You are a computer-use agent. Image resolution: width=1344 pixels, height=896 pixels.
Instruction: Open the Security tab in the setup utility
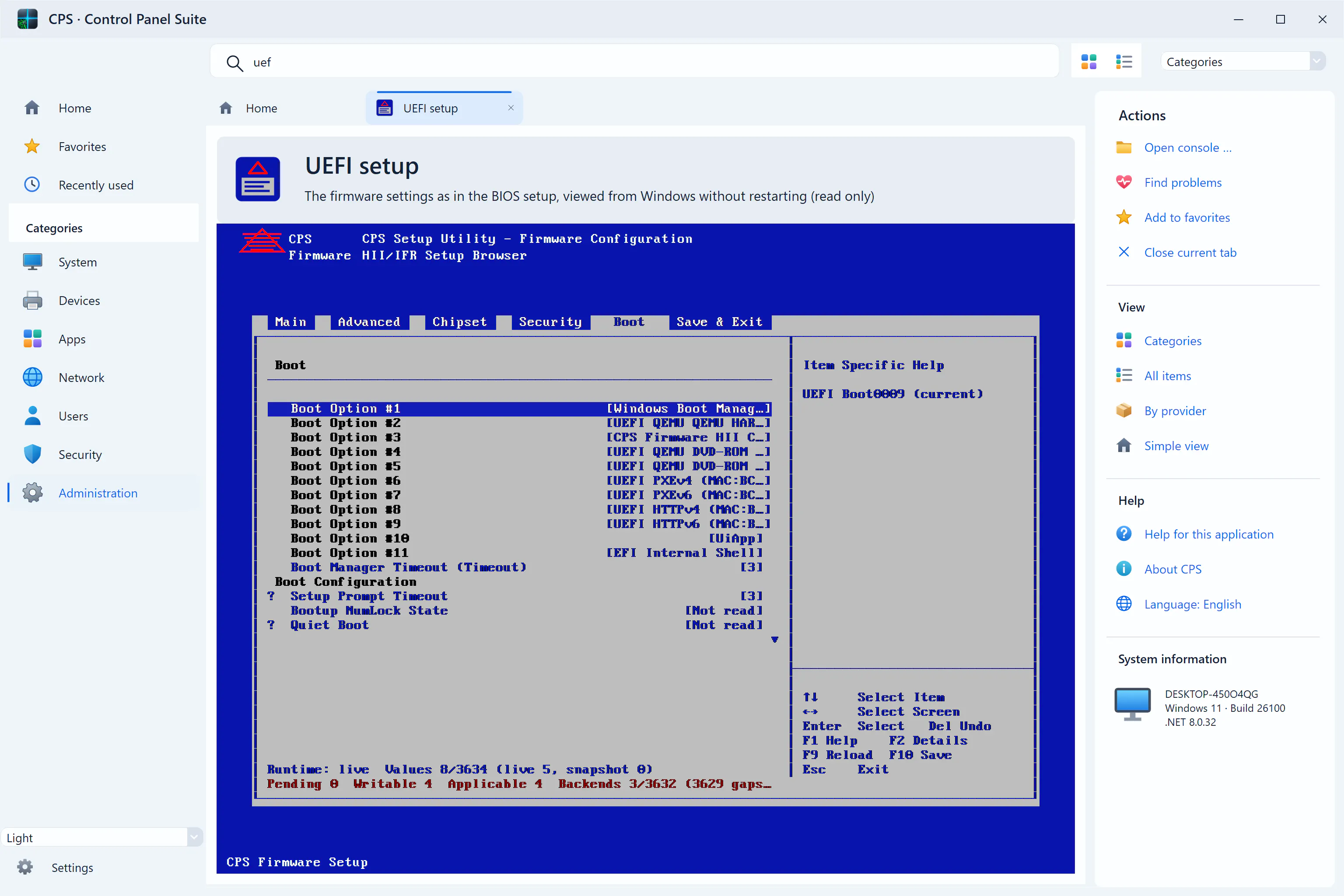pyautogui.click(x=550, y=322)
